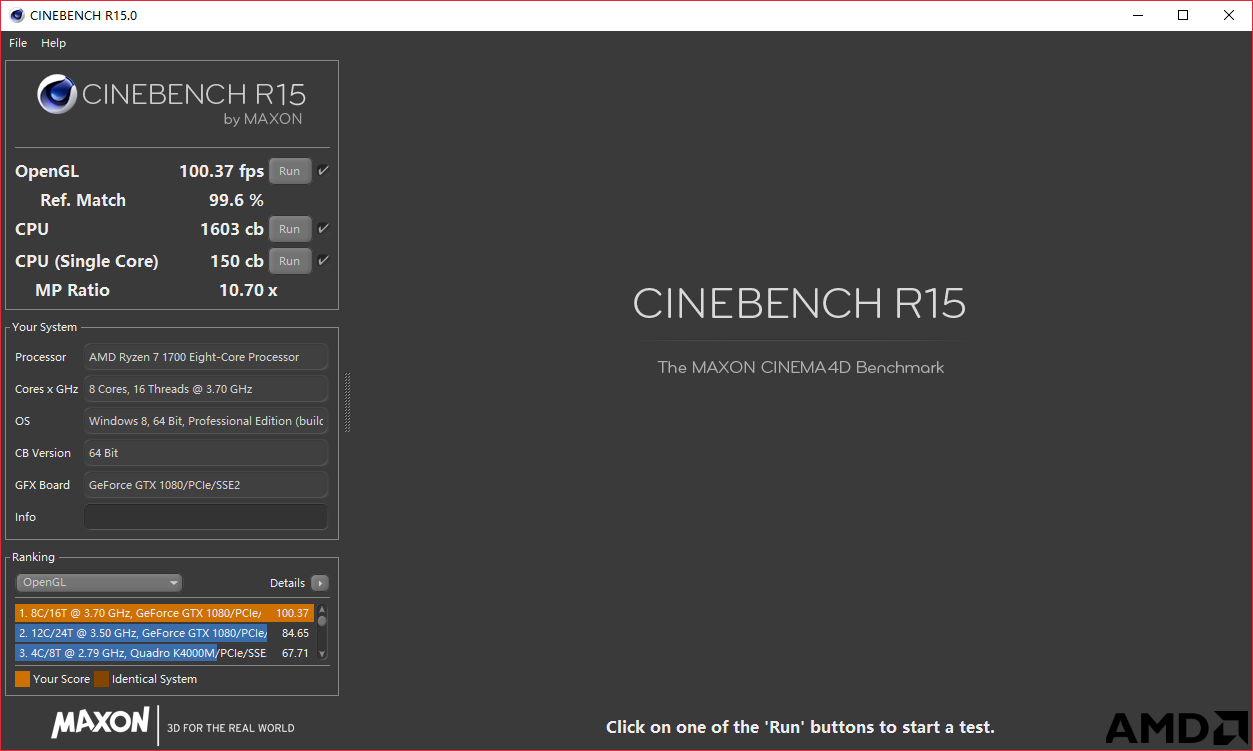The height and width of the screenshot is (751, 1253).
Task: Click the Cores x GHz field
Action: tap(206, 389)
